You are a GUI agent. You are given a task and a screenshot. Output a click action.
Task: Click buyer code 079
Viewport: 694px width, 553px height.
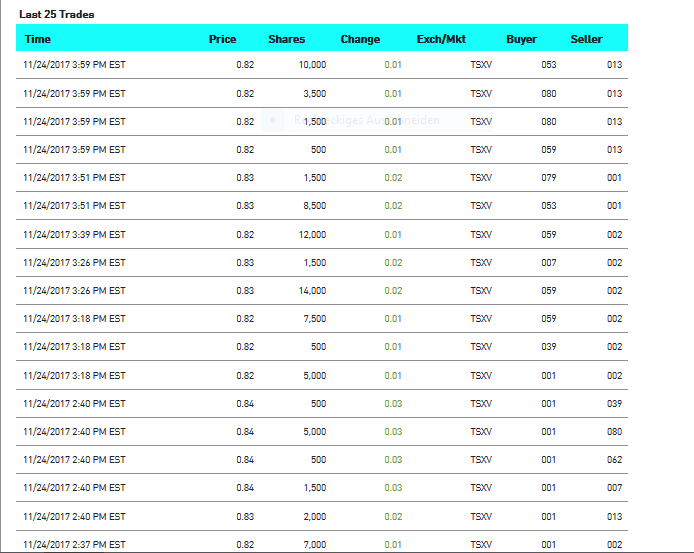(x=549, y=178)
